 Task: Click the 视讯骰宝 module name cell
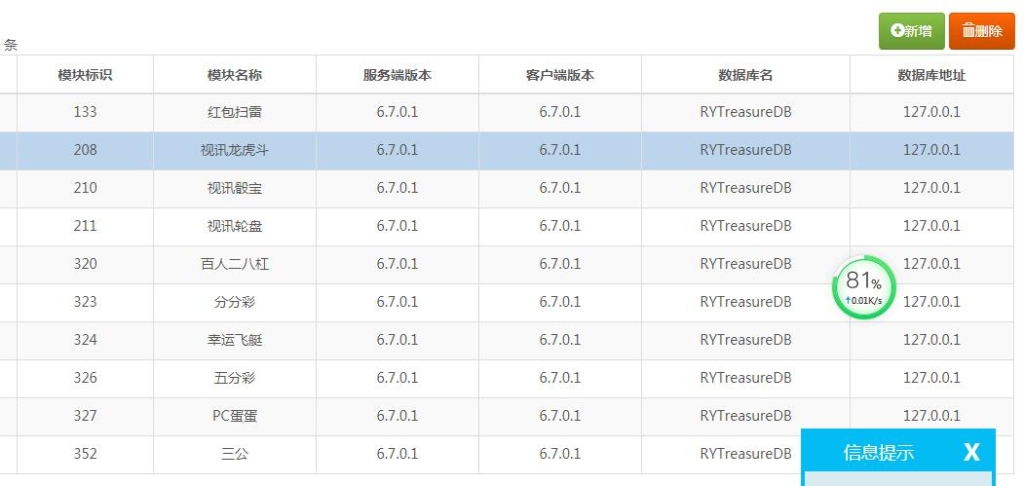234,188
